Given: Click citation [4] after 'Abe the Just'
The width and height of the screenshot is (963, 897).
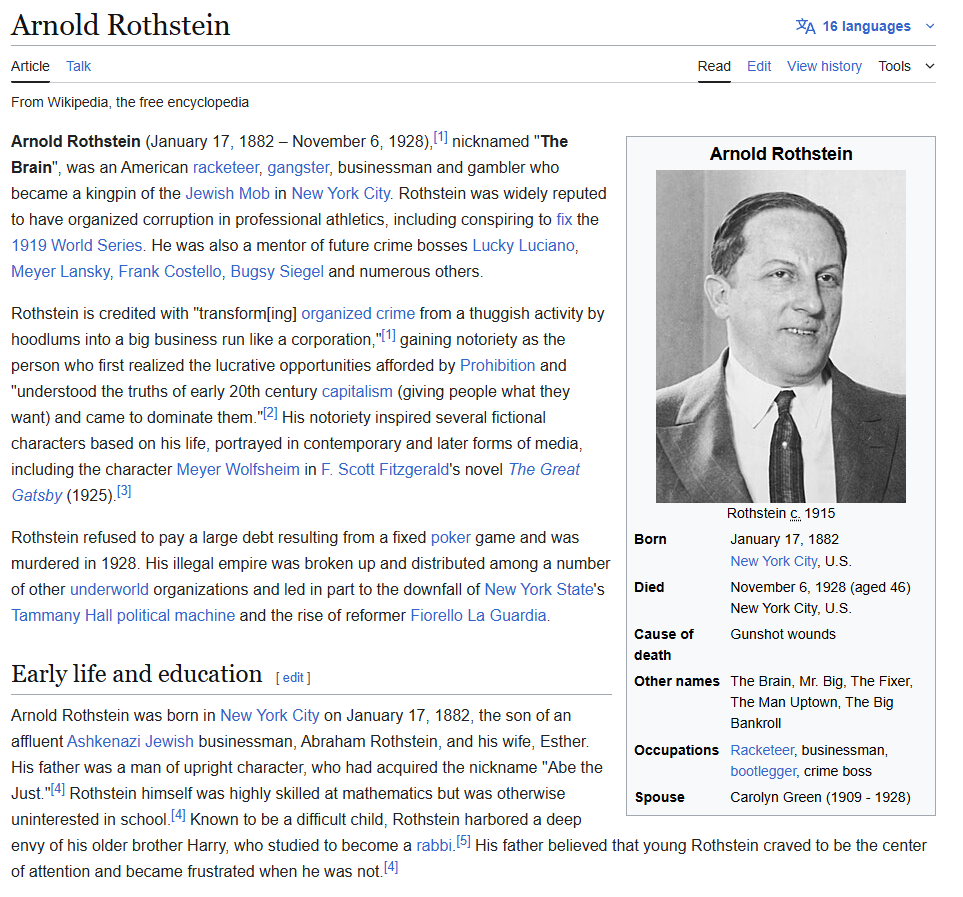Looking at the screenshot, I should (58, 789).
